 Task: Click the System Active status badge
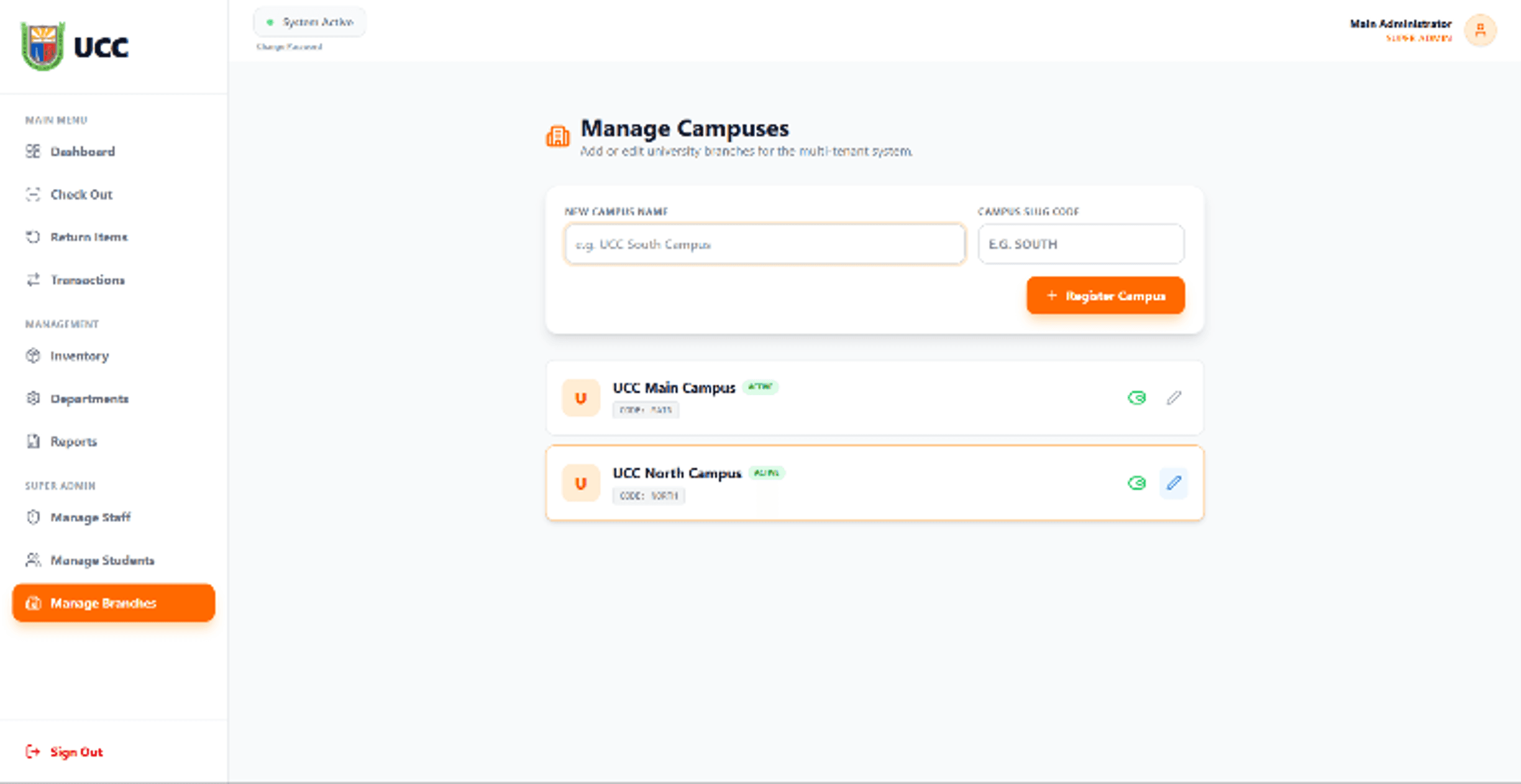pos(309,22)
